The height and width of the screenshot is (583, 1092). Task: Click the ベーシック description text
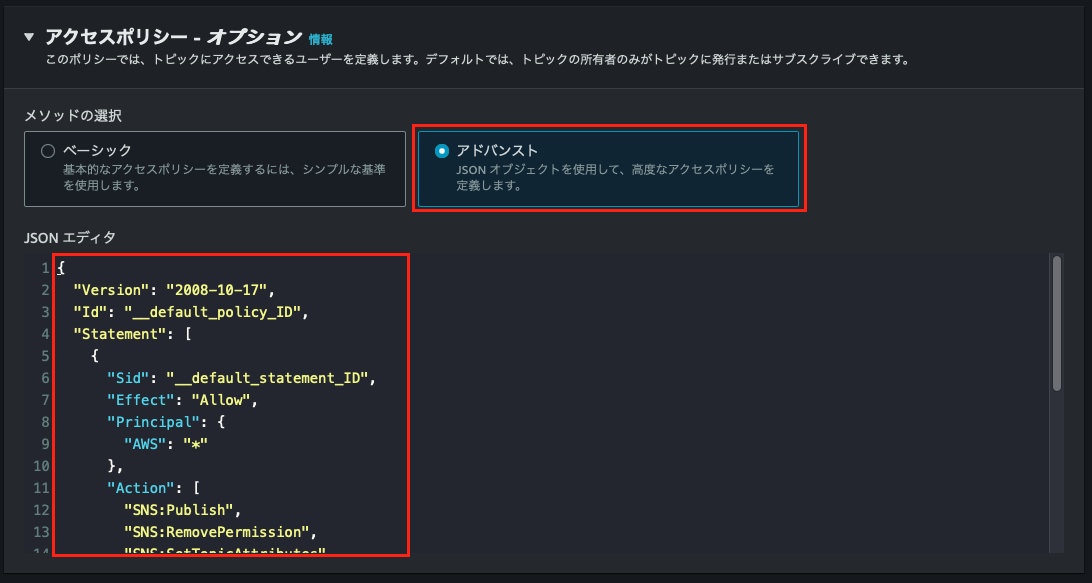point(224,178)
